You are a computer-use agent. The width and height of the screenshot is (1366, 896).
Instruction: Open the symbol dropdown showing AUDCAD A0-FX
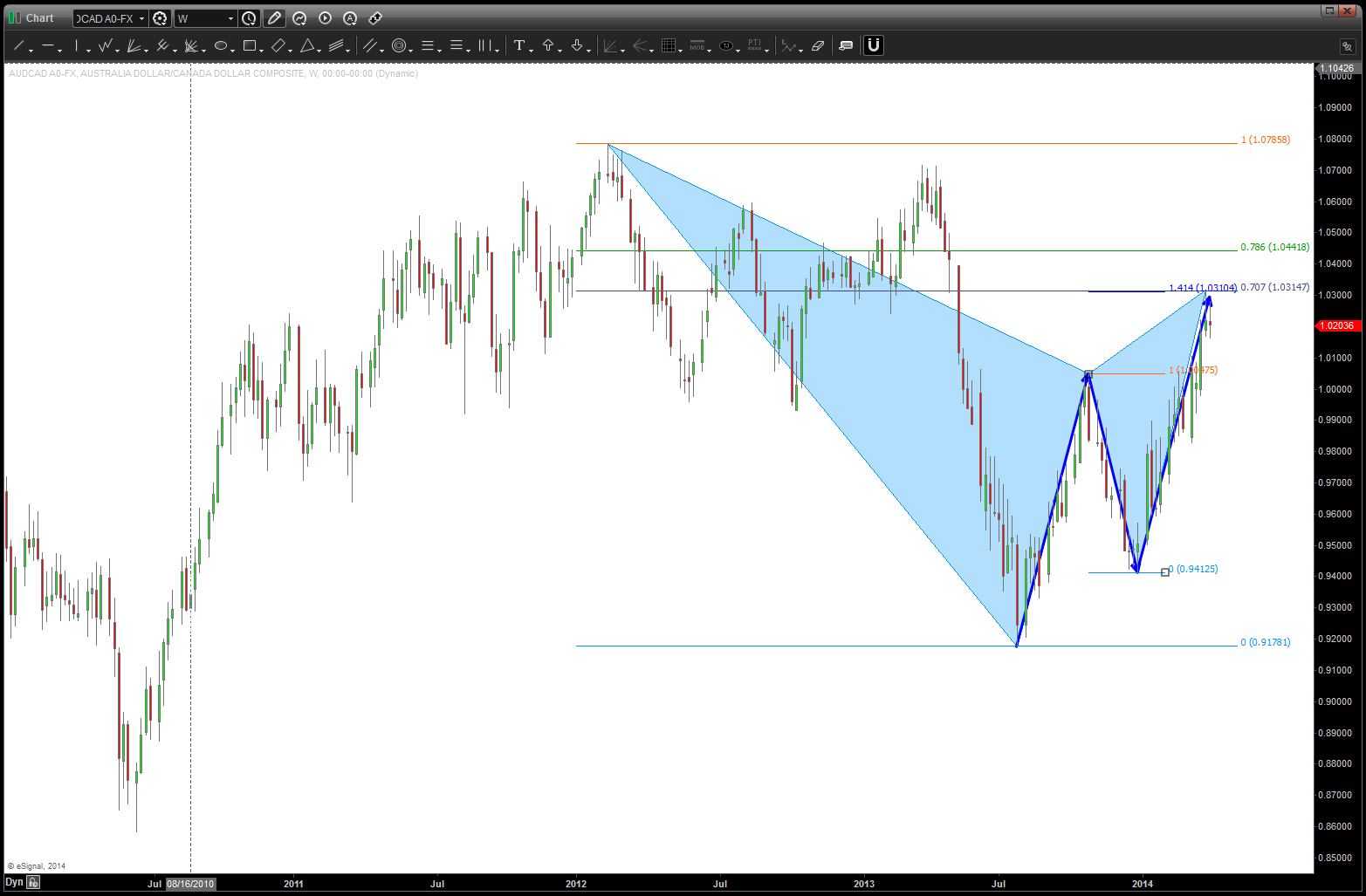(110, 18)
